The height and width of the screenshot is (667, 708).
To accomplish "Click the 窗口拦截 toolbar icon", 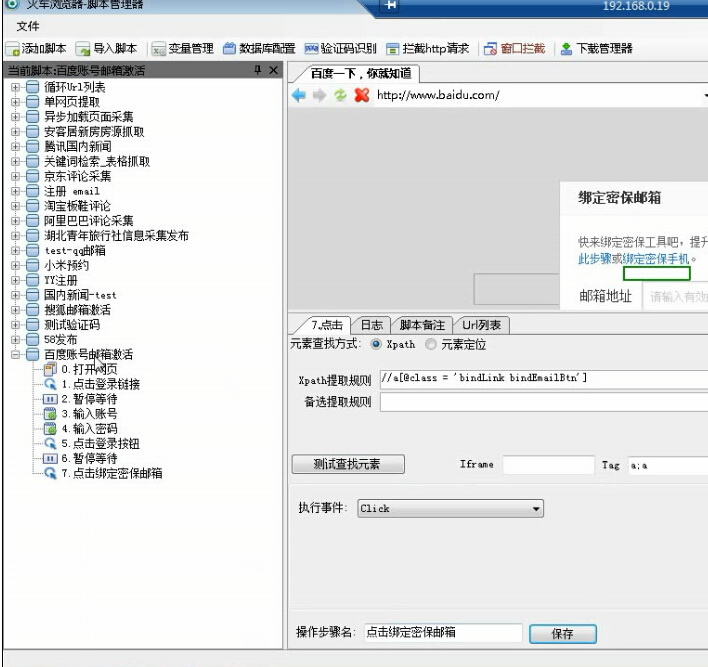I will pos(490,49).
